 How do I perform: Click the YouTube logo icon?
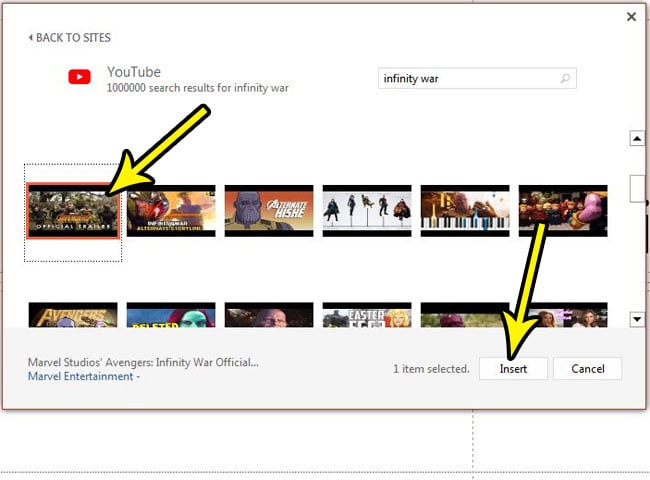[80, 77]
